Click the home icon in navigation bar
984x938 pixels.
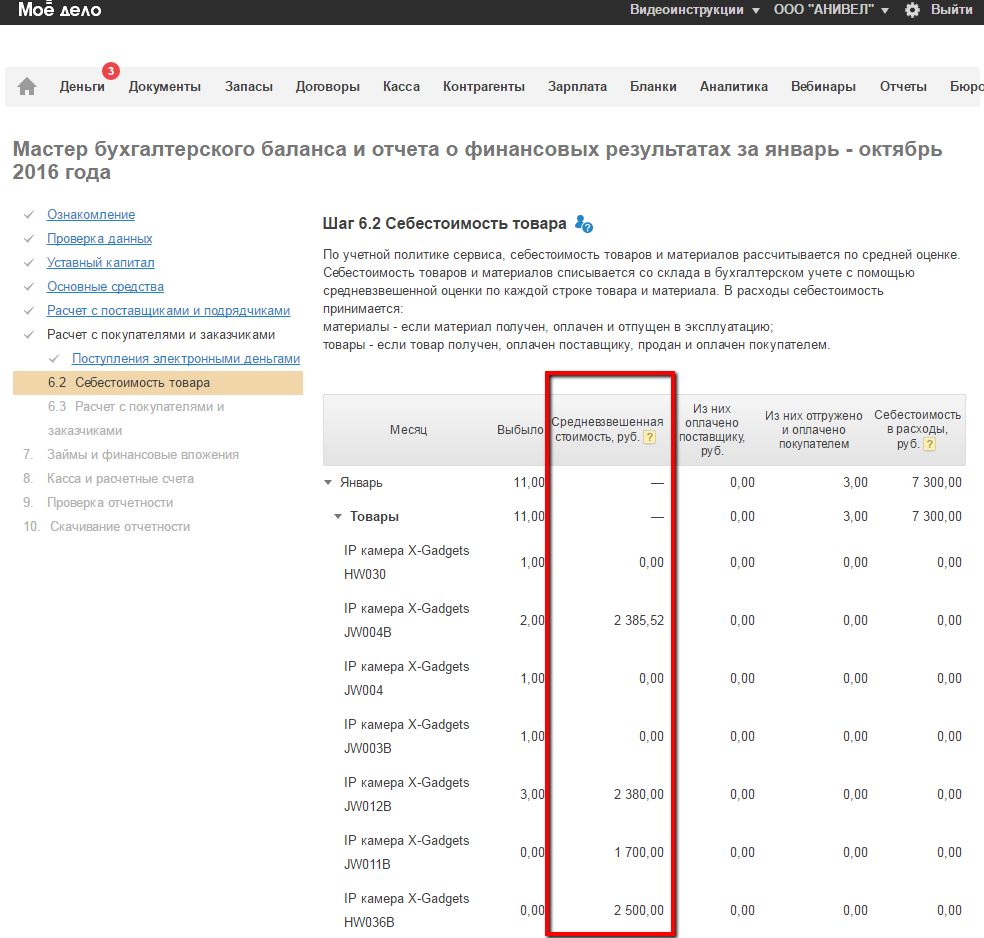27,87
